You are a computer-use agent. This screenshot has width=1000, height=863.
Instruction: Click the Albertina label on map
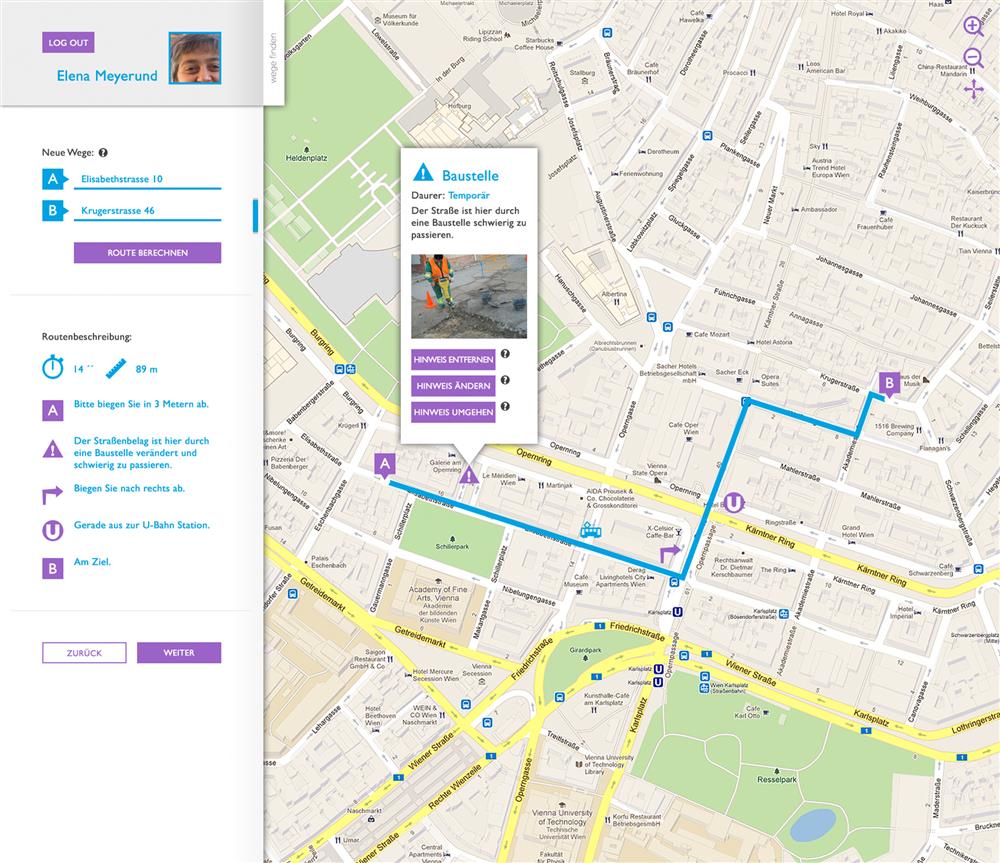pyautogui.click(x=614, y=294)
